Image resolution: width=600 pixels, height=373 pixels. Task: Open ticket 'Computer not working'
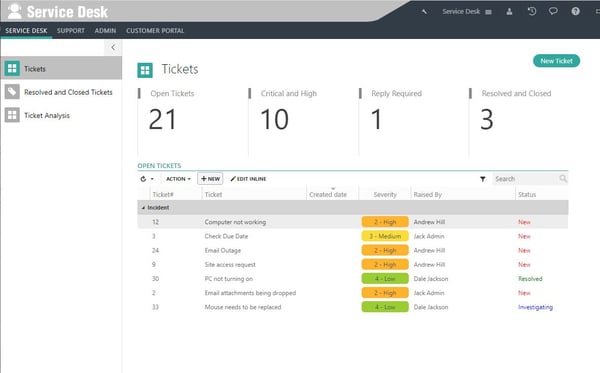pyautogui.click(x=235, y=222)
